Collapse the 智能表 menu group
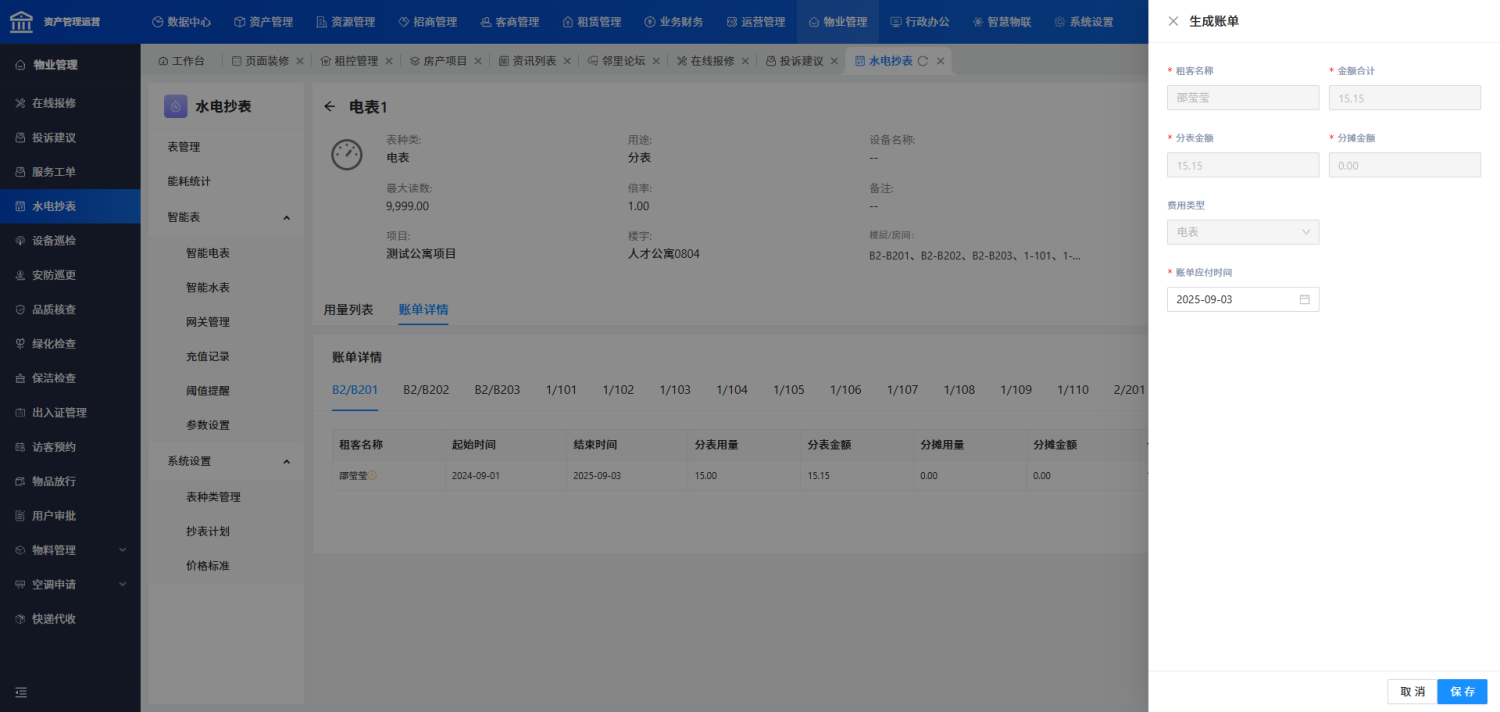The image size is (1500, 712). coord(286,217)
